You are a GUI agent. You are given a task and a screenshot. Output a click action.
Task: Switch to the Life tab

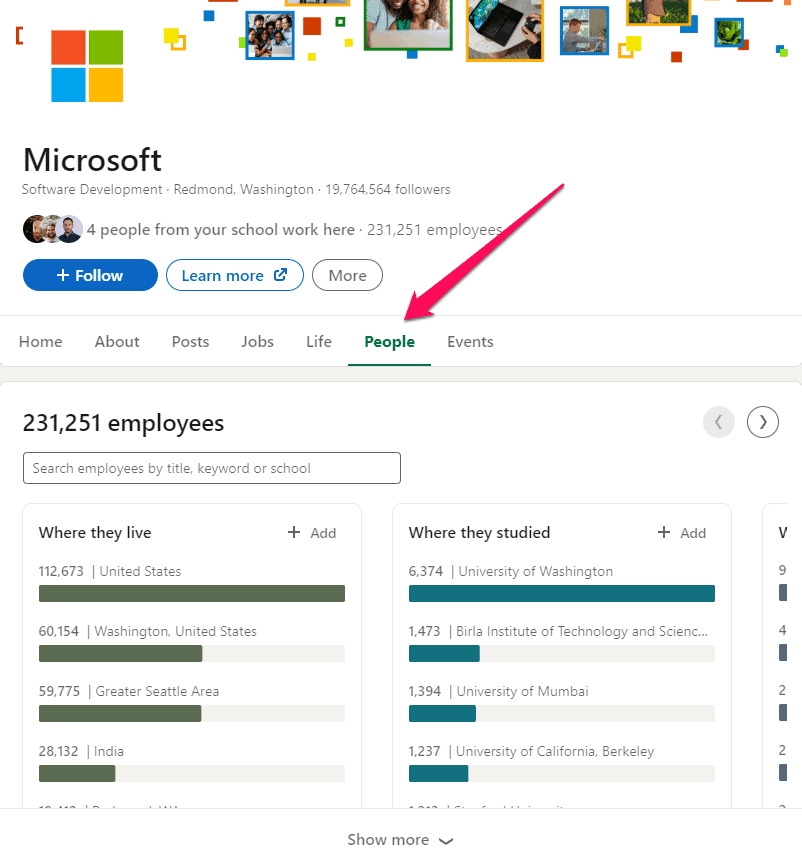point(319,342)
